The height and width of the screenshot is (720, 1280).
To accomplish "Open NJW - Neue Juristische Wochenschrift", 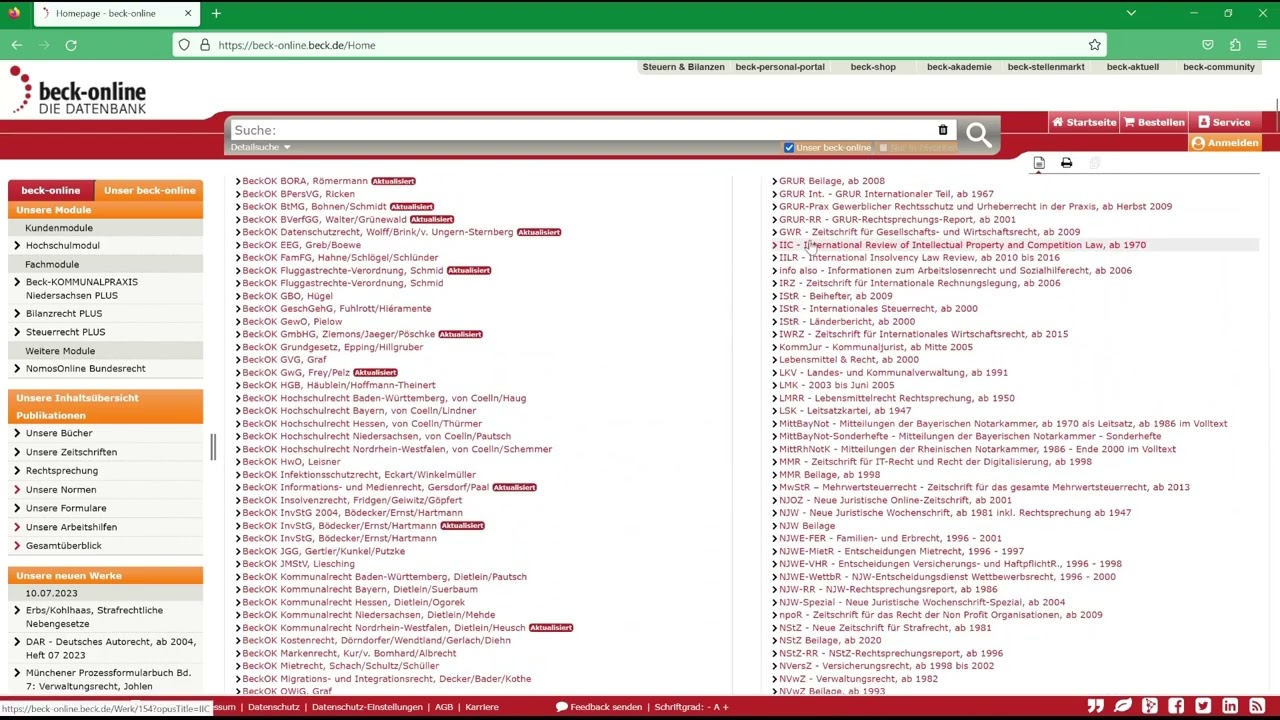I will tap(955, 513).
